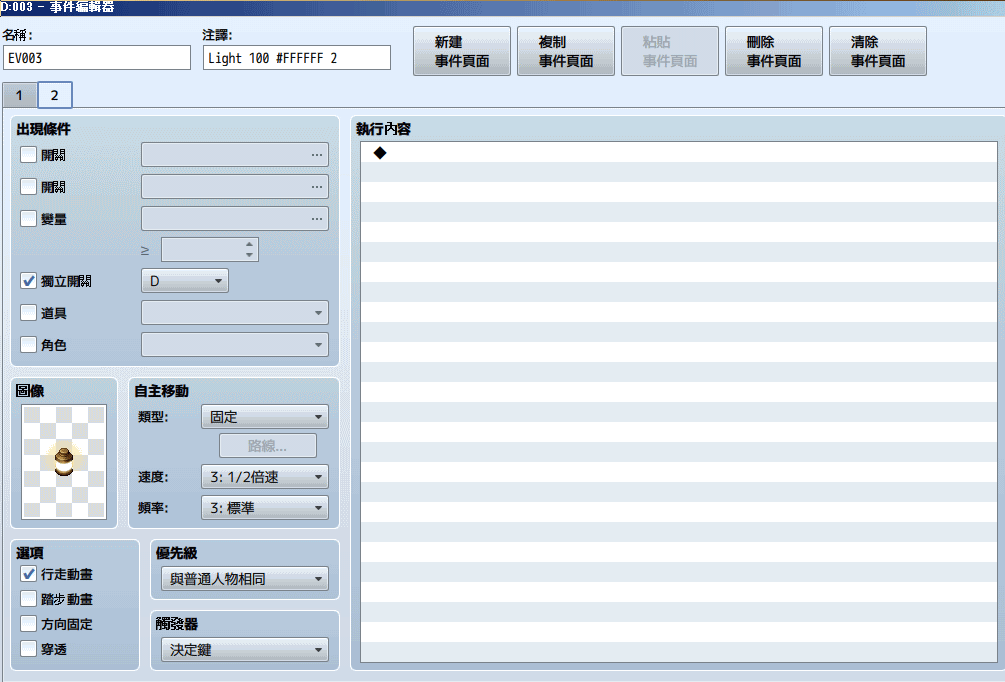
Task: Click the 清除事件頁面 button
Action: click(877, 51)
